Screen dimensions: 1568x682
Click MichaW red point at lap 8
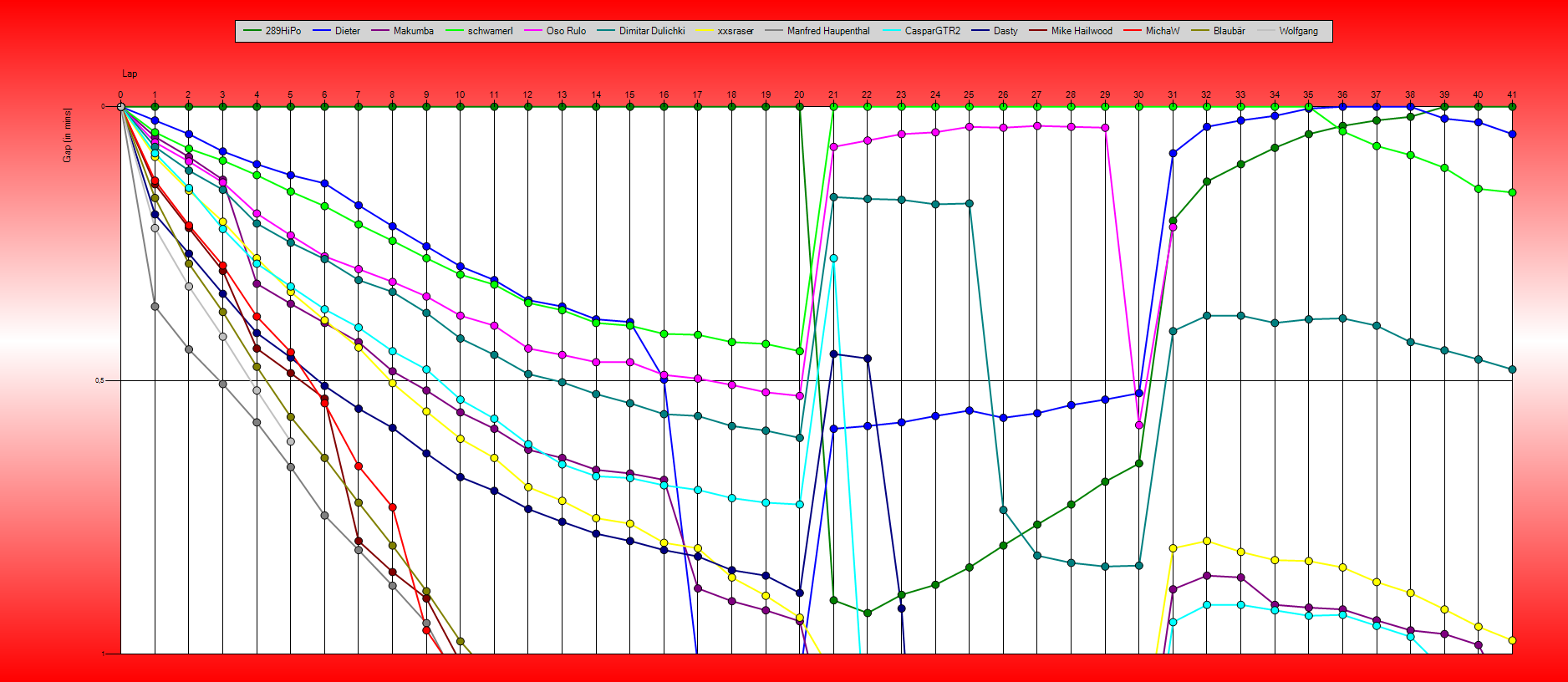392,507
